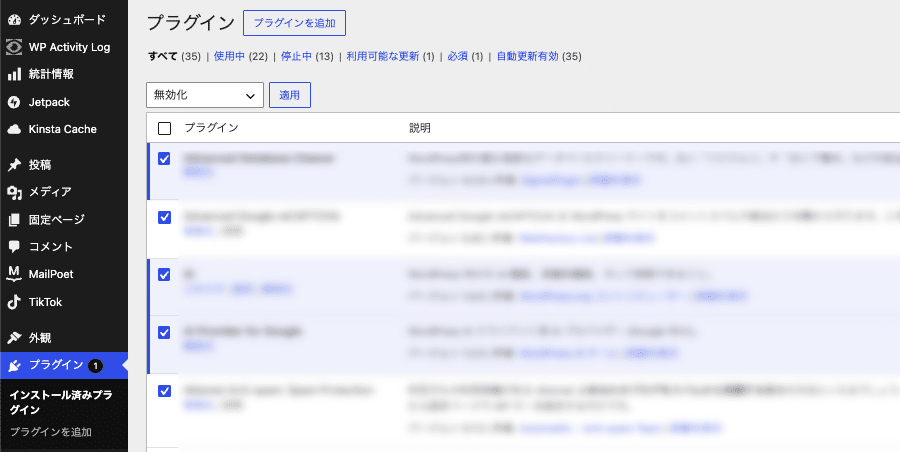Select インストール済みプラグイン submenu item
900x452 pixels.
point(61,402)
